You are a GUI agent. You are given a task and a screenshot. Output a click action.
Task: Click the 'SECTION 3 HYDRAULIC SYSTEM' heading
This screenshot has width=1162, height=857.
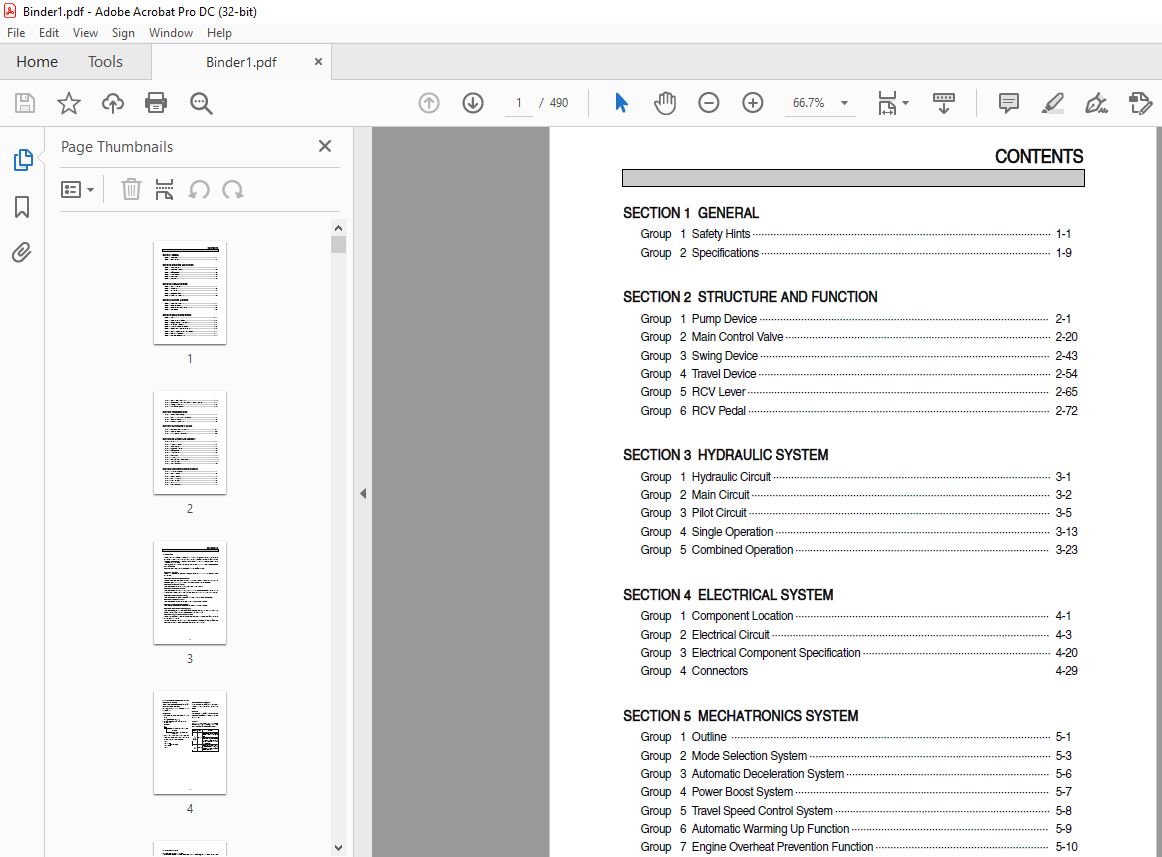[x=726, y=455]
